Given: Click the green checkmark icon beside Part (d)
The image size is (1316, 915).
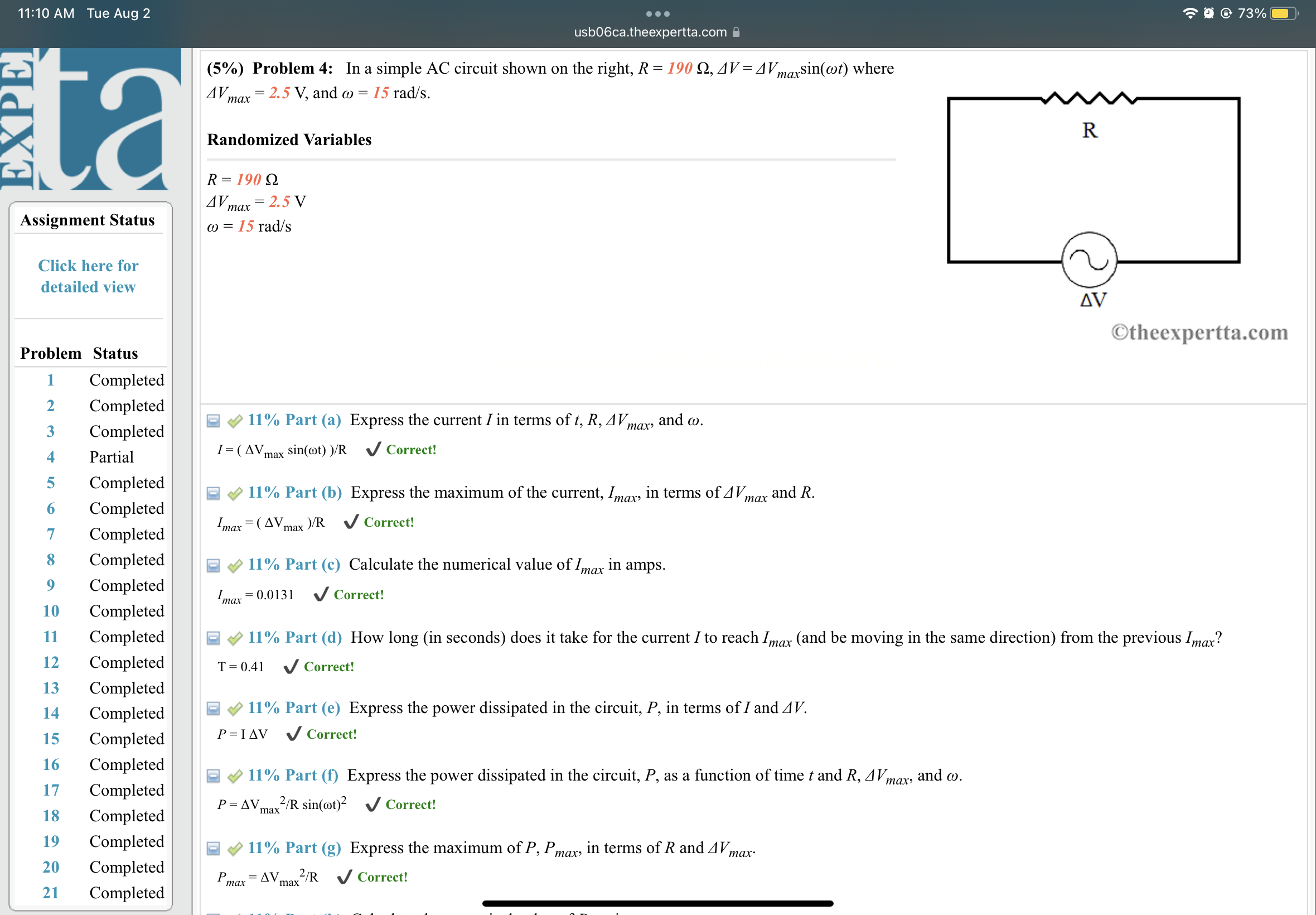Looking at the screenshot, I should click(x=234, y=637).
